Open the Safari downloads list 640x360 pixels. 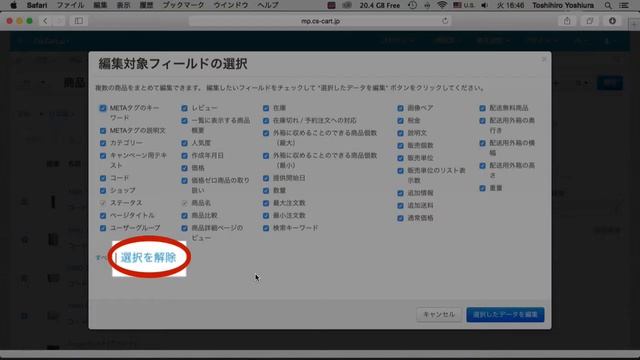[612, 21]
